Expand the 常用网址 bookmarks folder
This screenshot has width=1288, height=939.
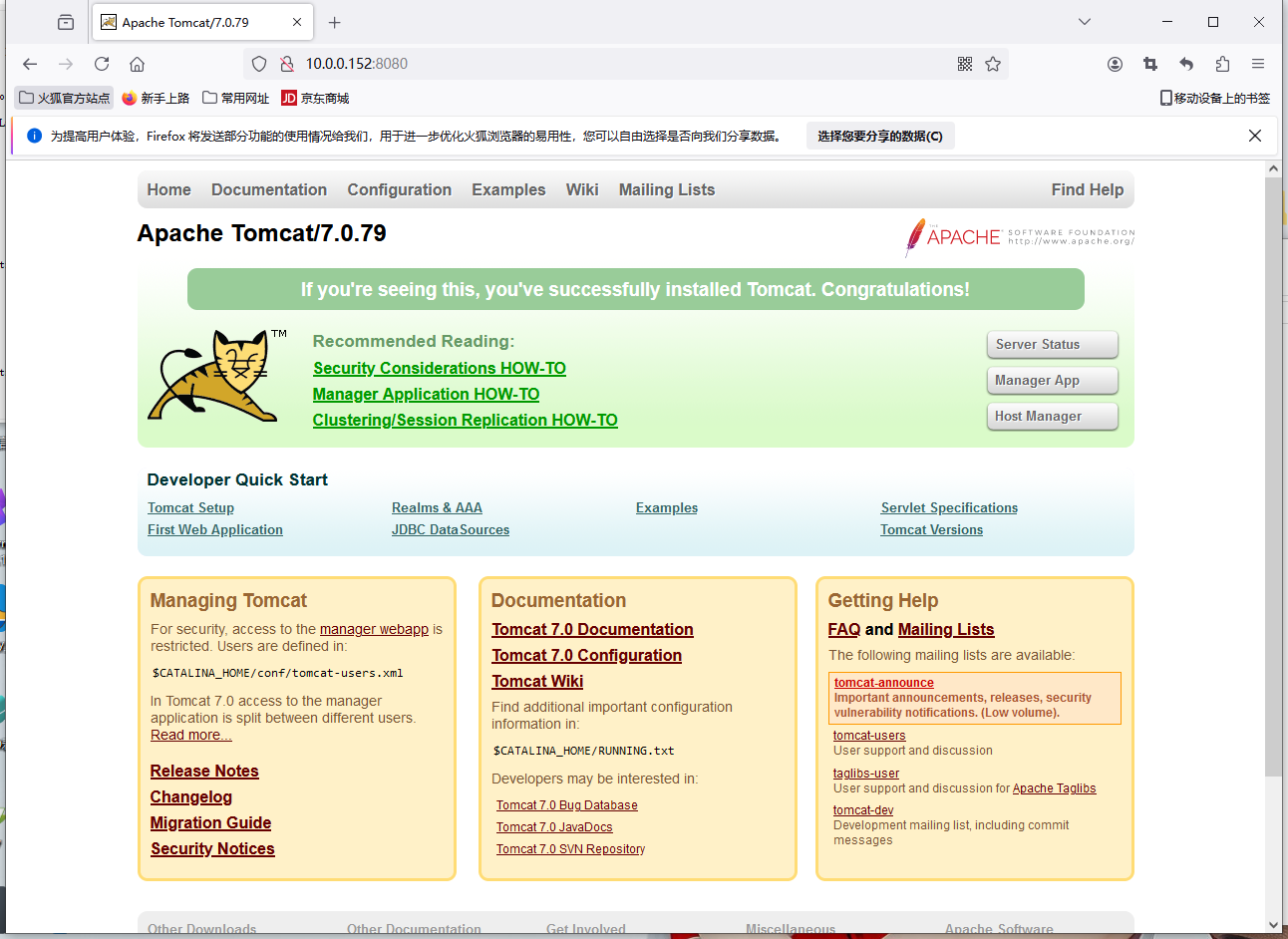235,98
